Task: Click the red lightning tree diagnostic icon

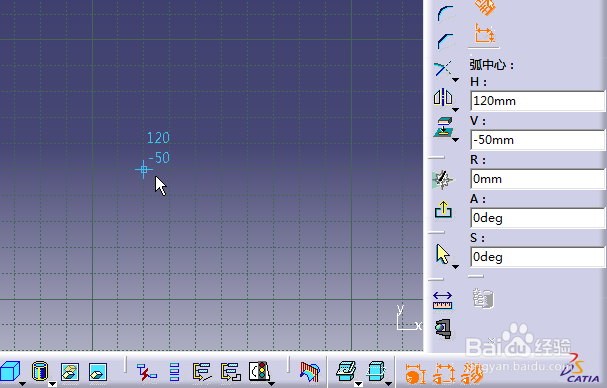Action: coord(146,373)
